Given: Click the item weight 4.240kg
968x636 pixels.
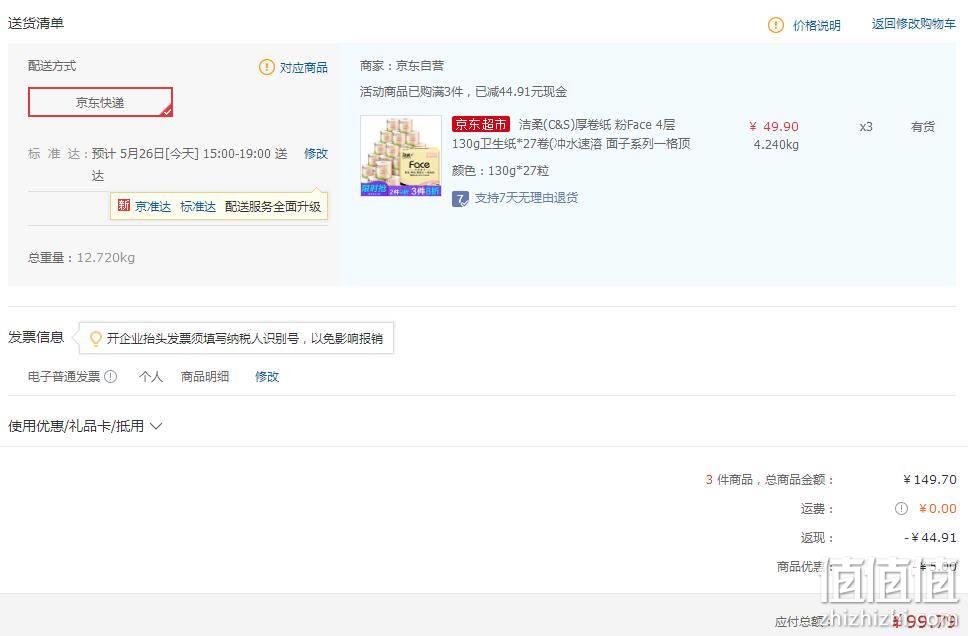Looking at the screenshot, I should [776, 145].
